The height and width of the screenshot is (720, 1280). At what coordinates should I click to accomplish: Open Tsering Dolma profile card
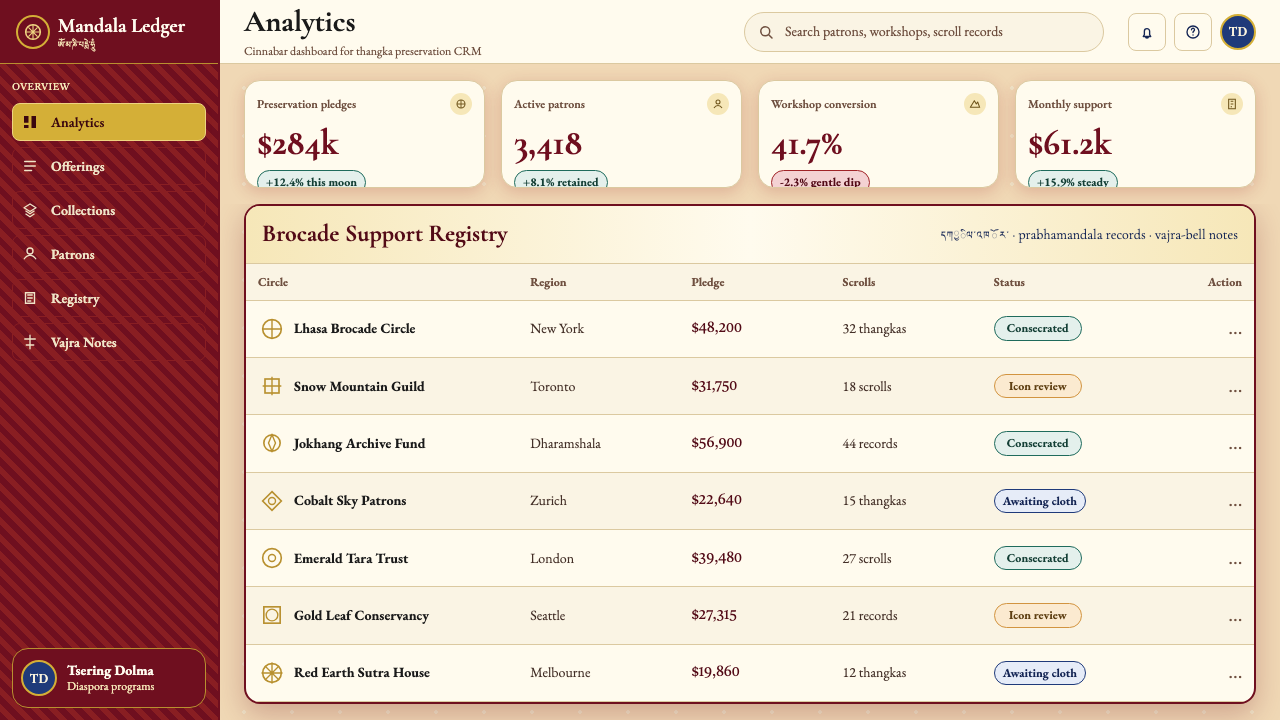(x=109, y=678)
